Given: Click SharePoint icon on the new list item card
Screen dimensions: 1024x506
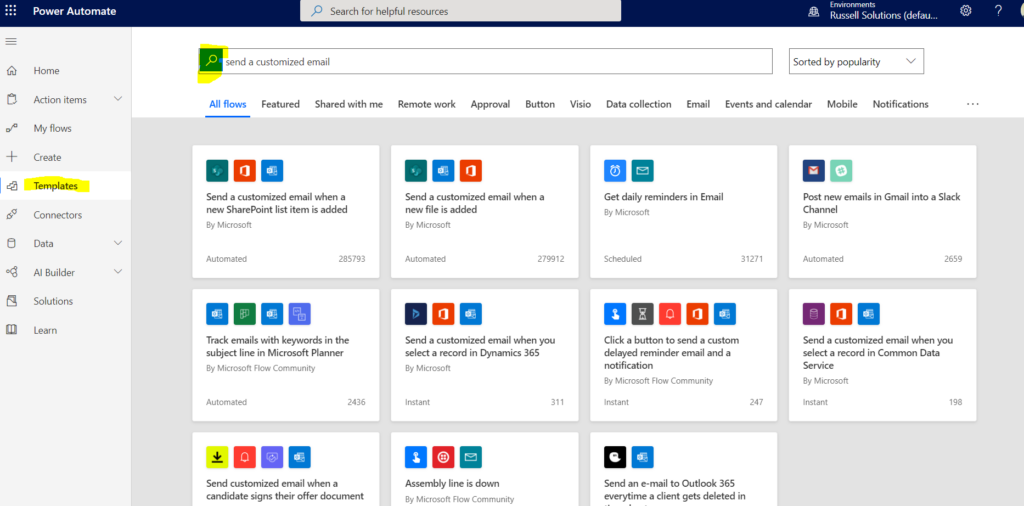Looking at the screenshot, I should (x=217, y=170).
